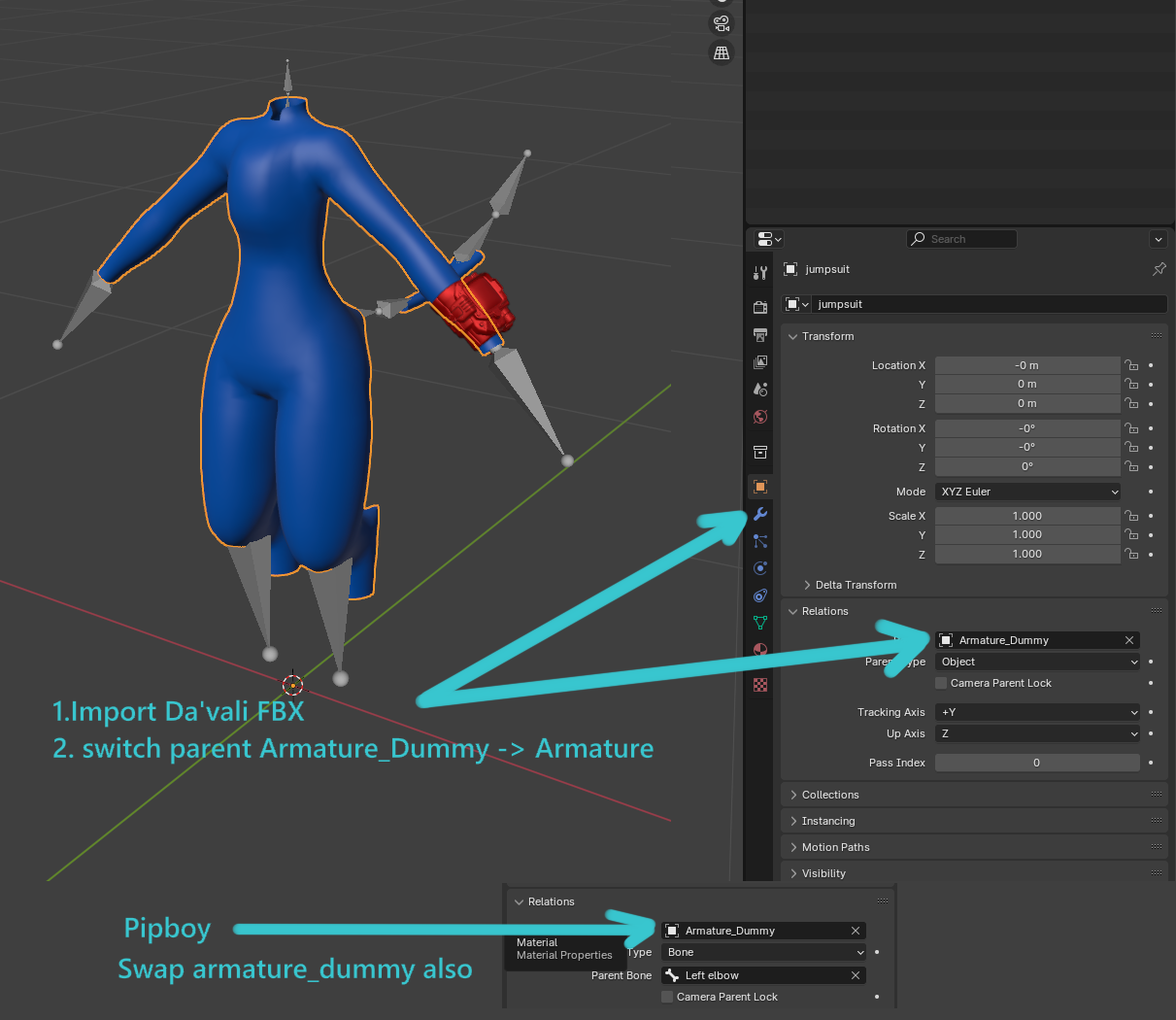The image size is (1176, 1020).
Task: Click the properties Search field
Action: (x=961, y=239)
